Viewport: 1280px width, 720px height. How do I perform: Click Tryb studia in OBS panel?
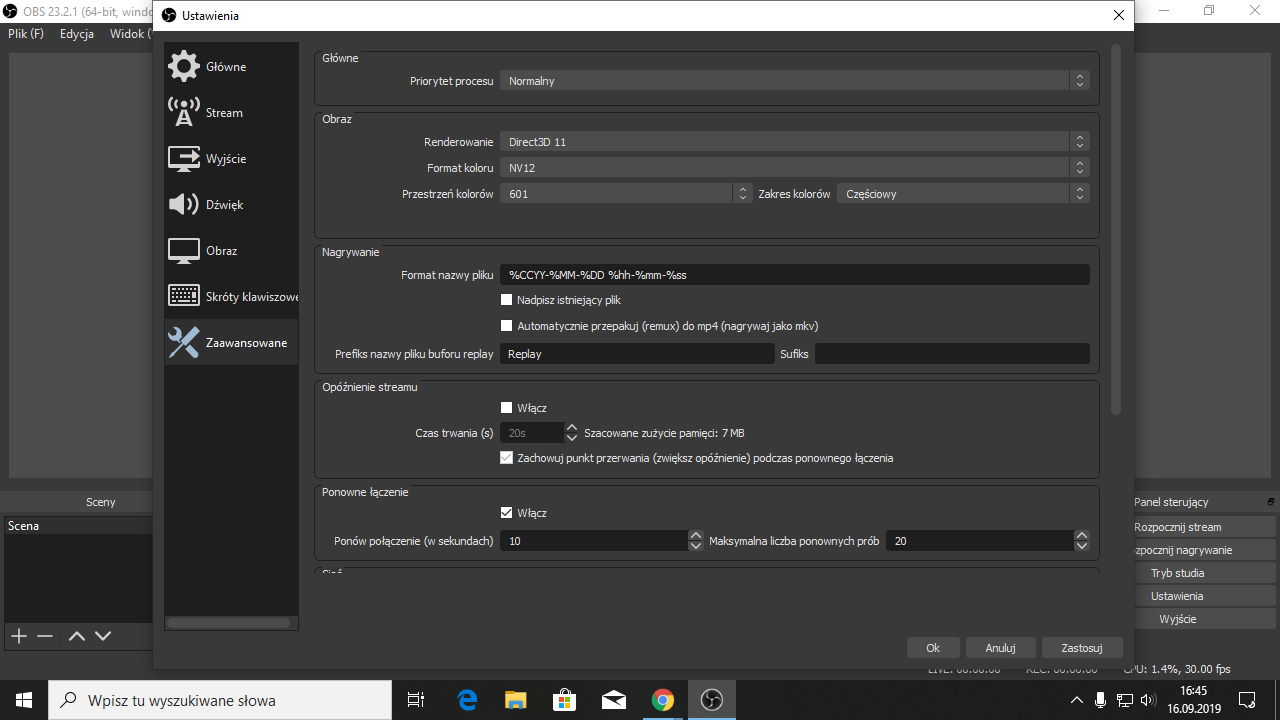point(1204,573)
